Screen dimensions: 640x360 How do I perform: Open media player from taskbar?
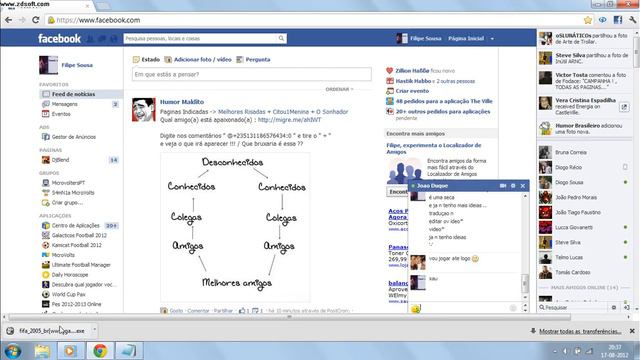click(x=70, y=351)
